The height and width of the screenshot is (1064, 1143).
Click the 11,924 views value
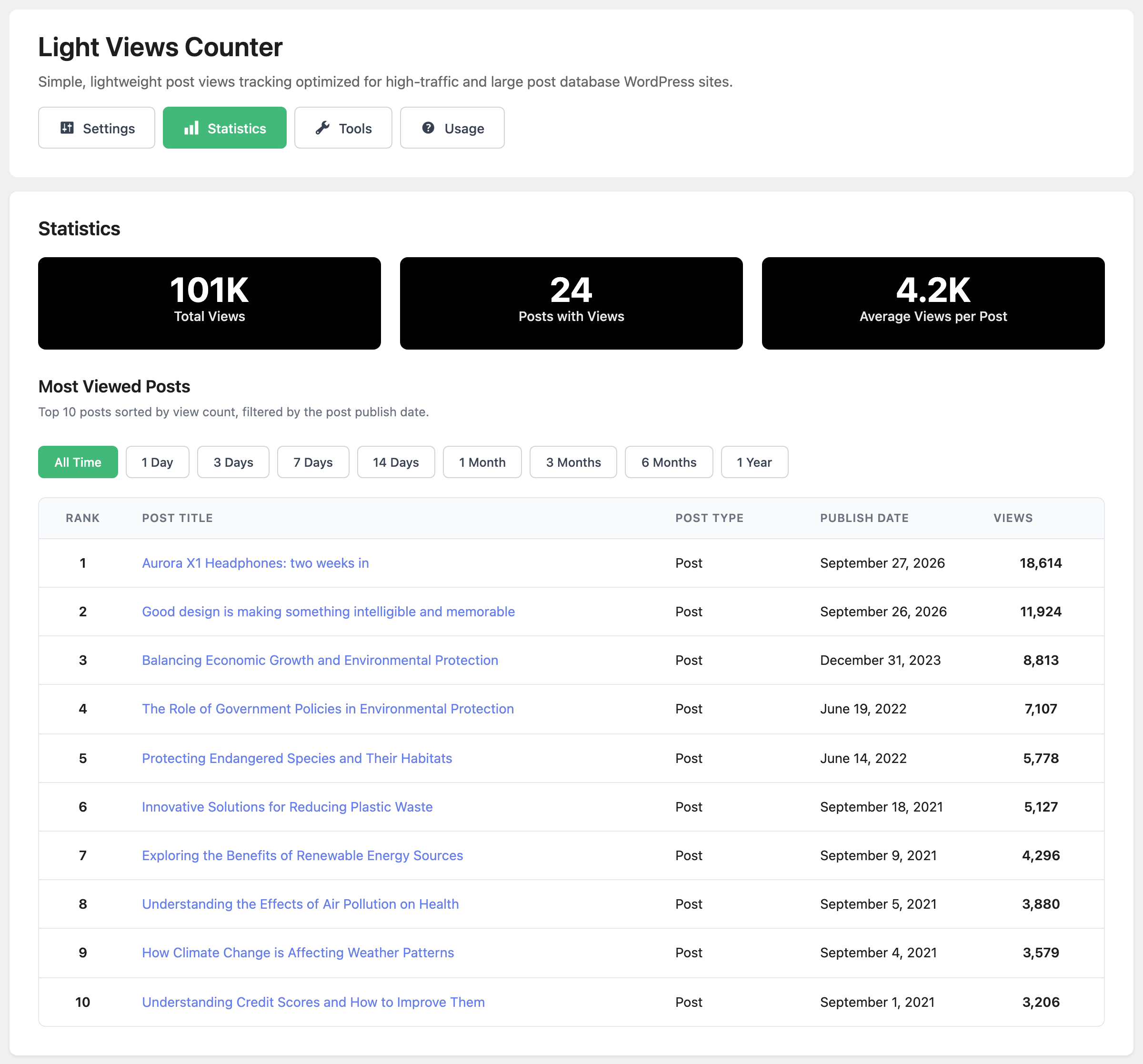pyautogui.click(x=1041, y=612)
